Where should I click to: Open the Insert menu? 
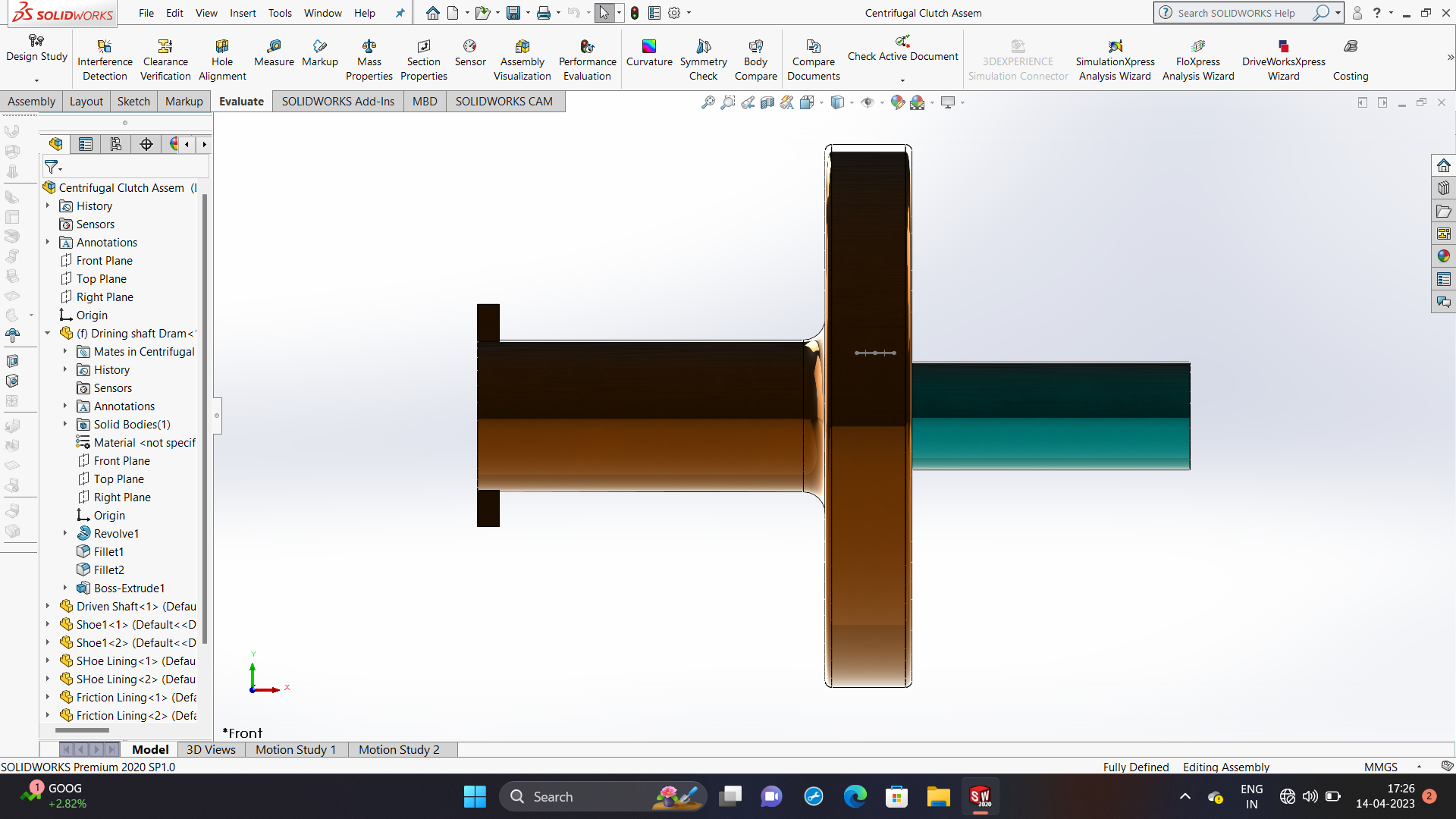pyautogui.click(x=243, y=13)
